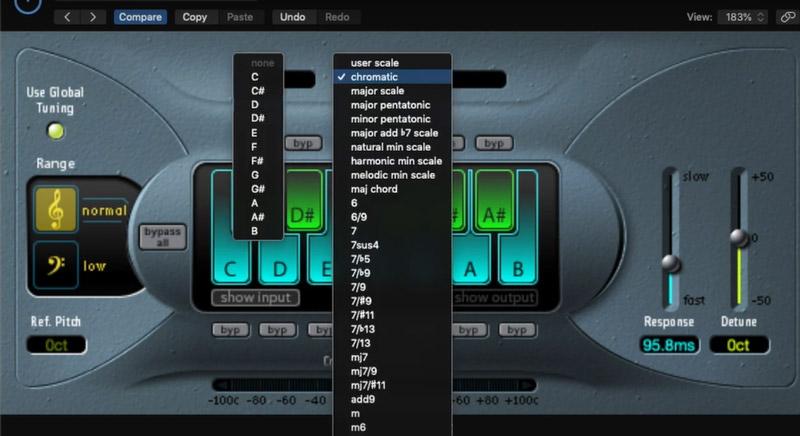Click the A# black key

[x=494, y=201]
